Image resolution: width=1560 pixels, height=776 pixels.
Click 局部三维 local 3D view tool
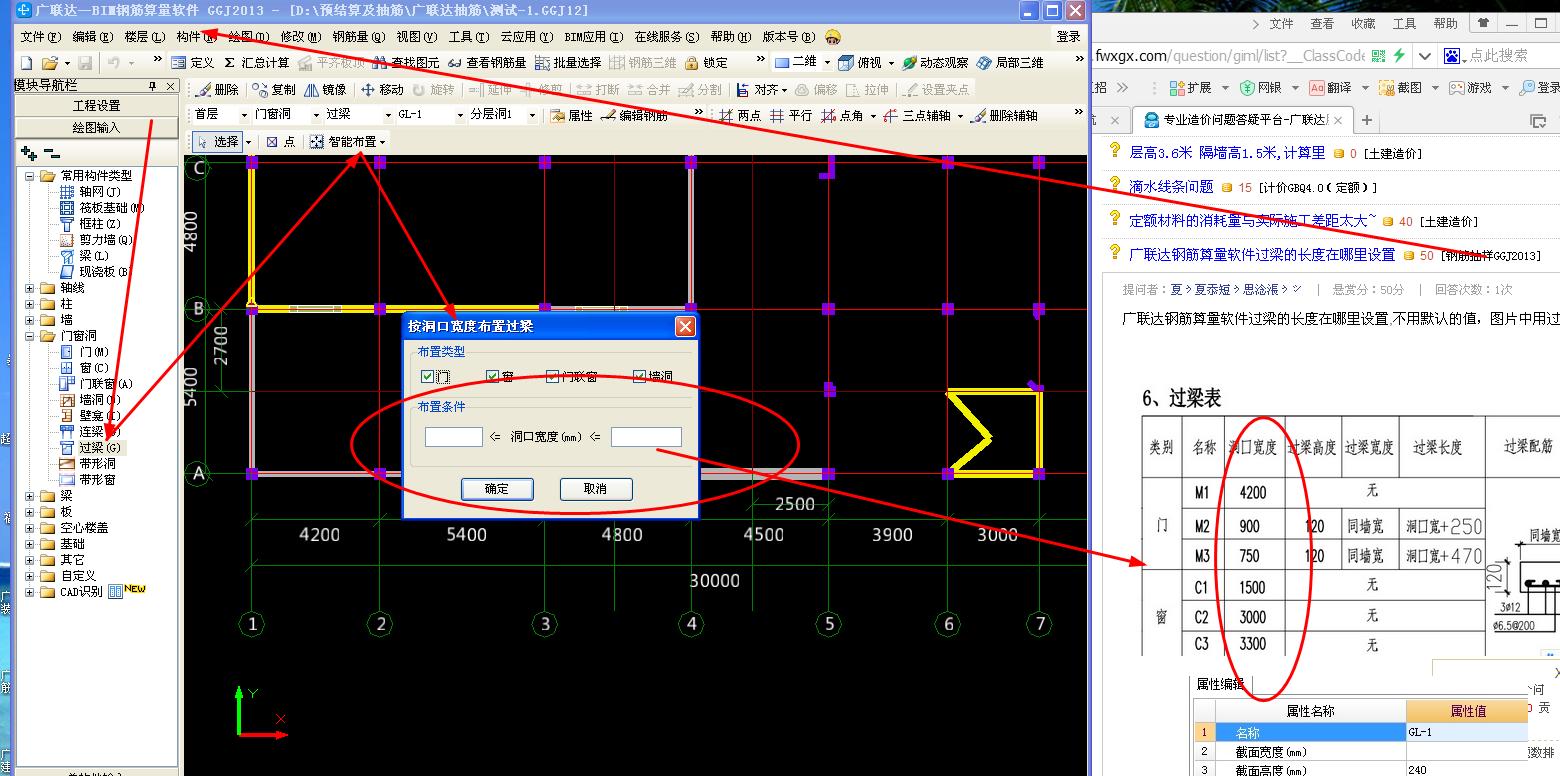pyautogui.click(x=1010, y=63)
